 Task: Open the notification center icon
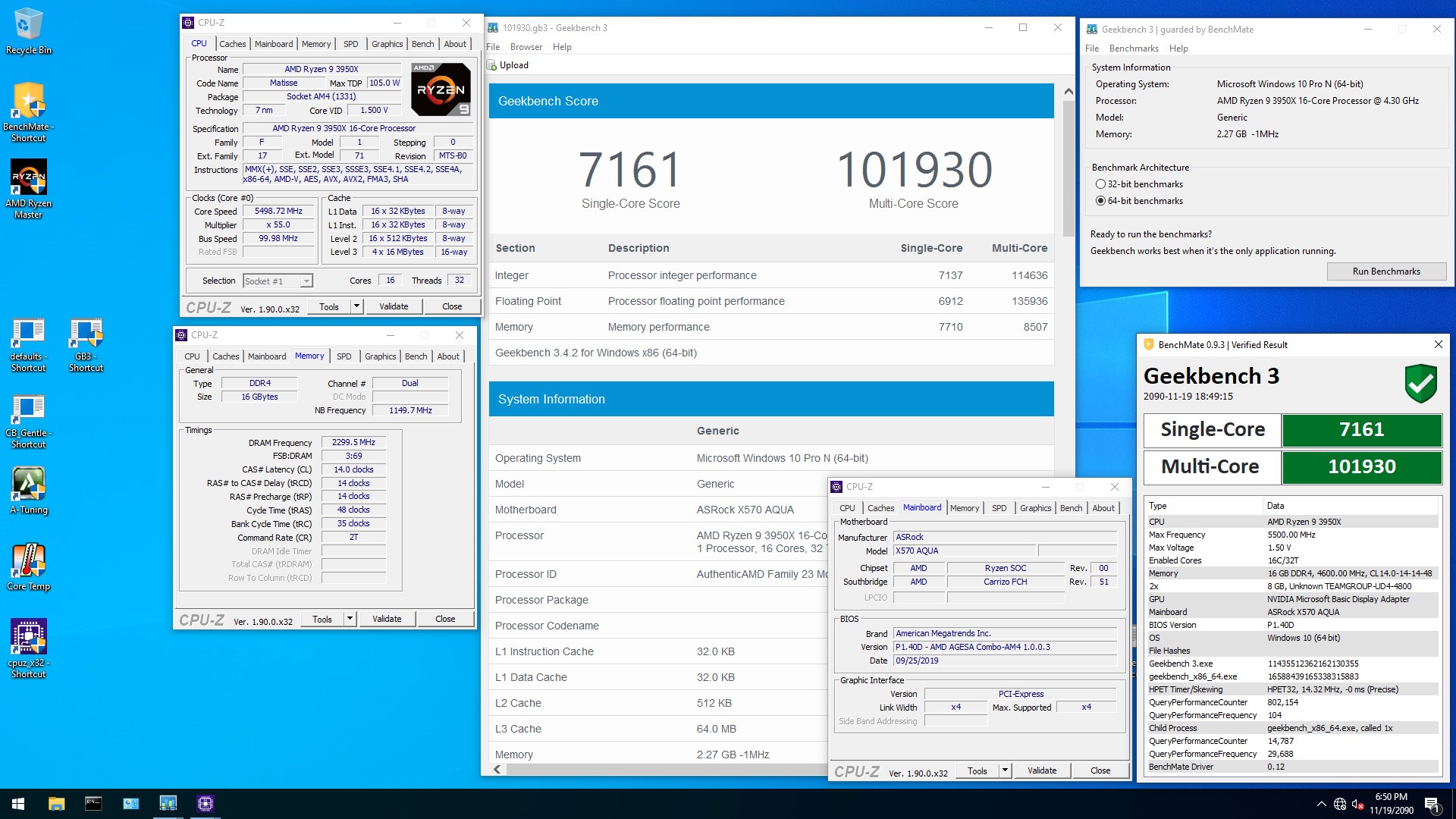1433,804
